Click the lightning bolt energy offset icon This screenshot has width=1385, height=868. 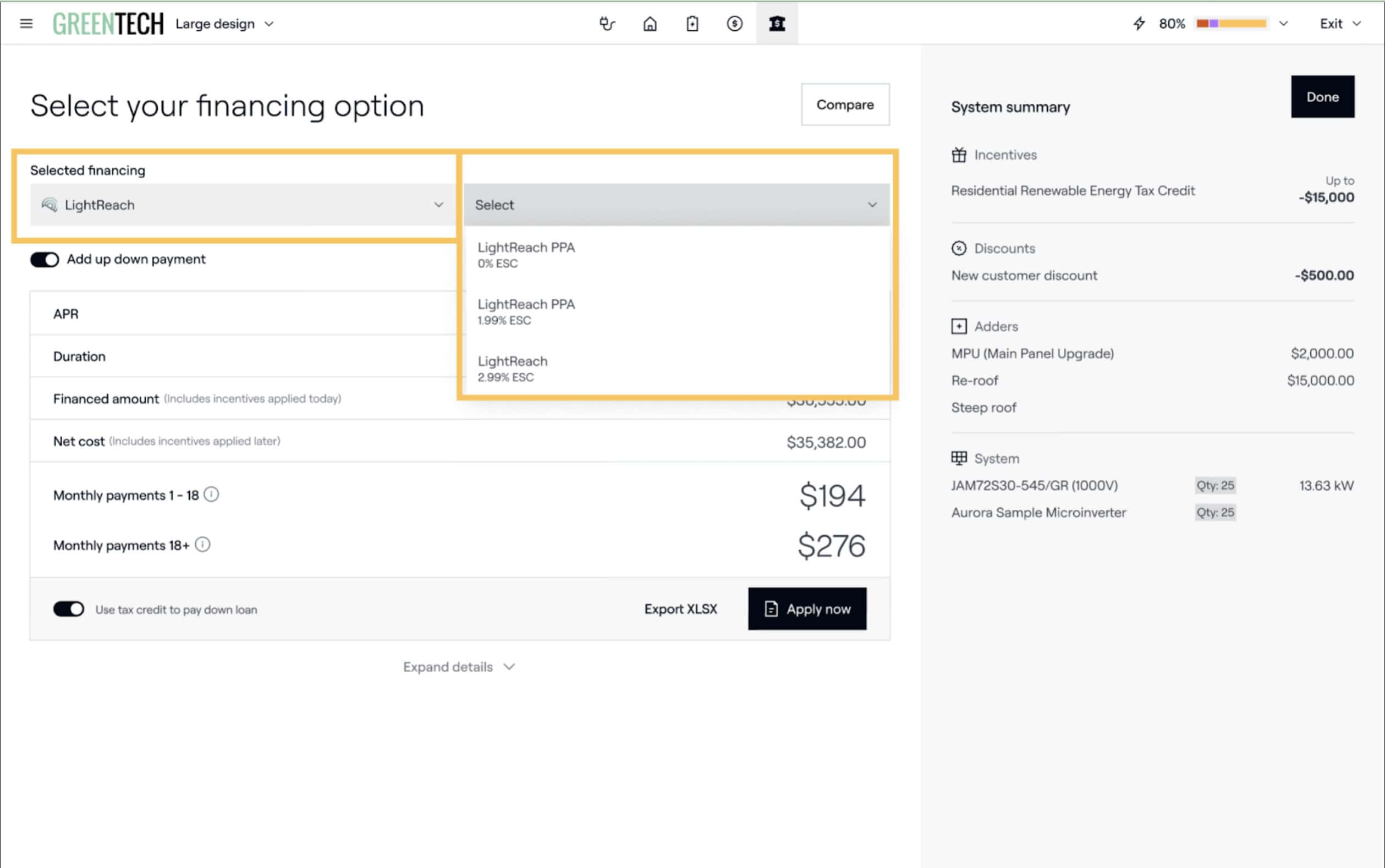[1139, 24]
